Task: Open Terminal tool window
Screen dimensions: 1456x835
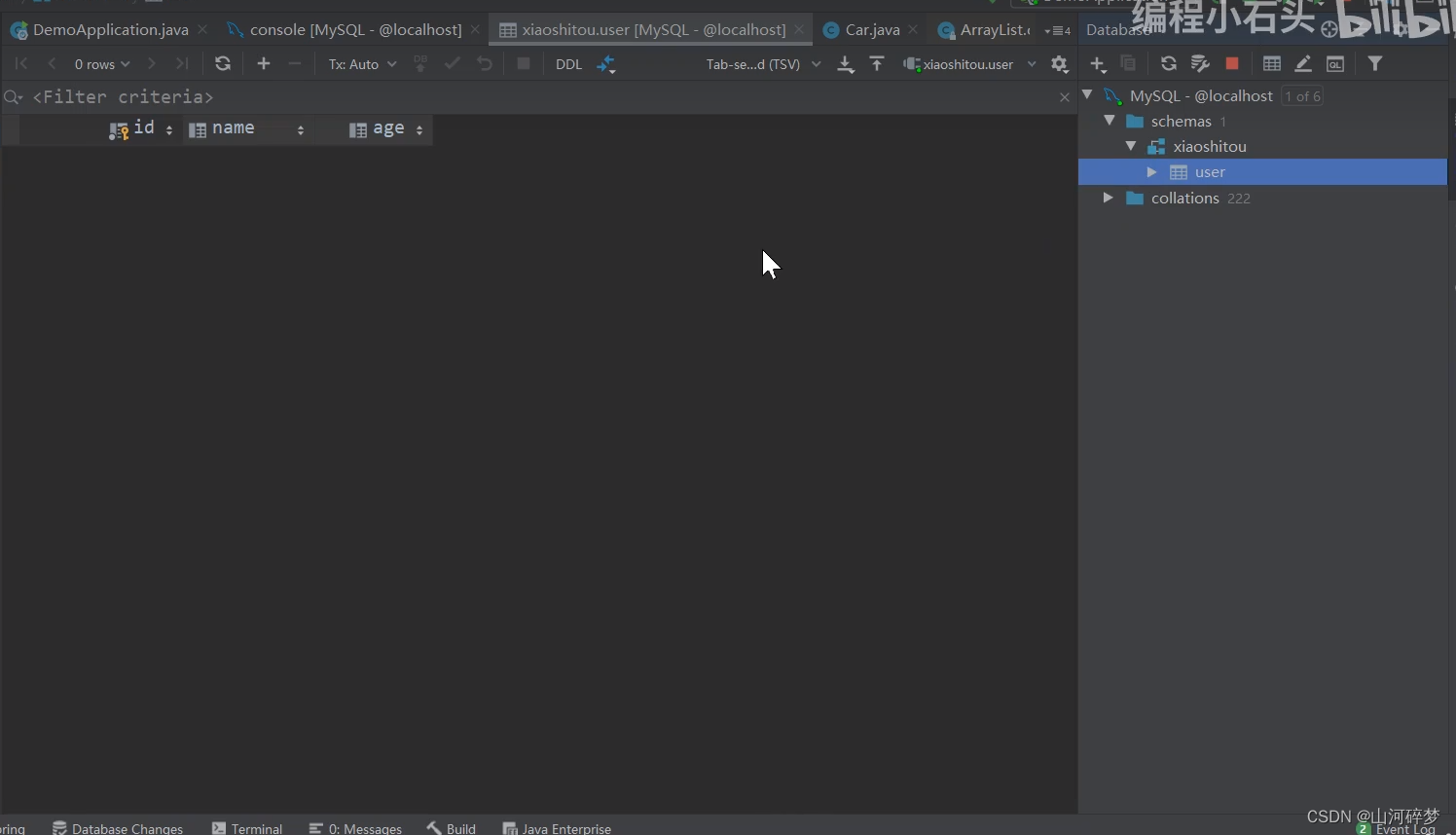Action: 247,828
